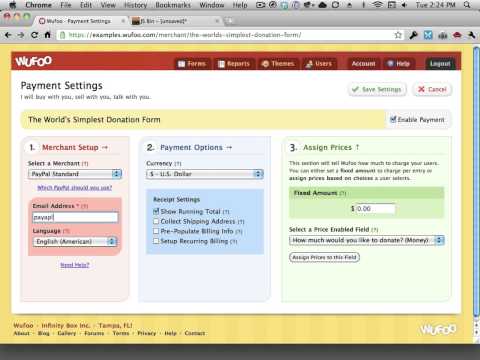Viewport: 480px width, 360px height.
Task: Open the Price Enabled Field dropdown
Action: click(367, 240)
